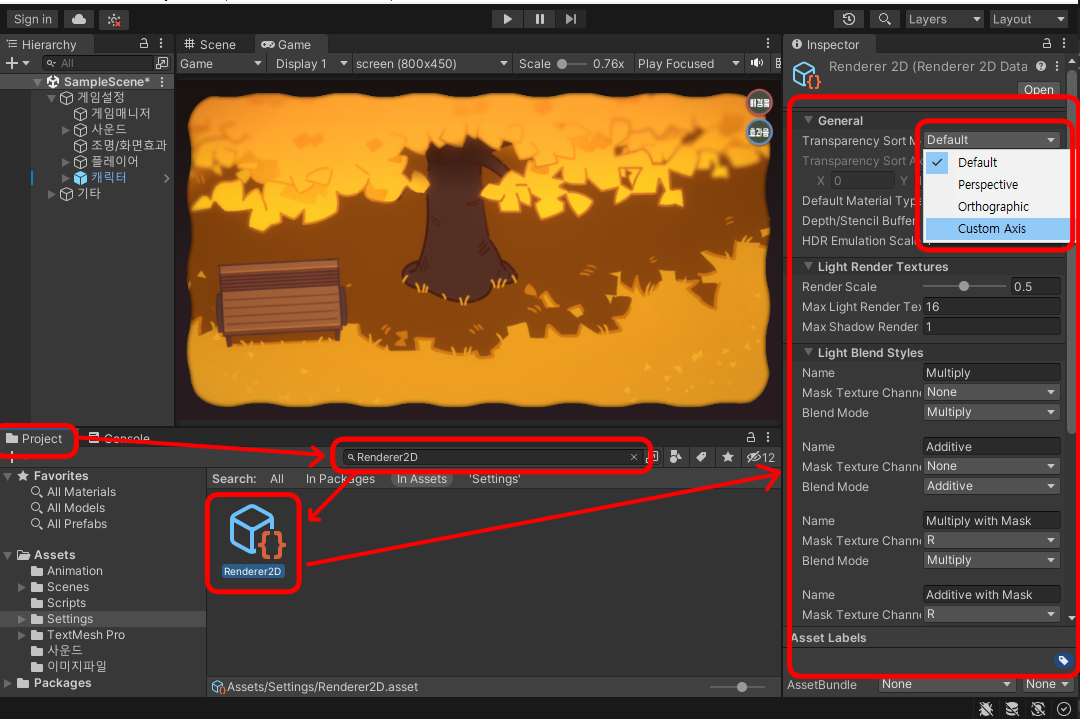Expand the 기타 object
The width and height of the screenshot is (1080, 719).
point(52,194)
